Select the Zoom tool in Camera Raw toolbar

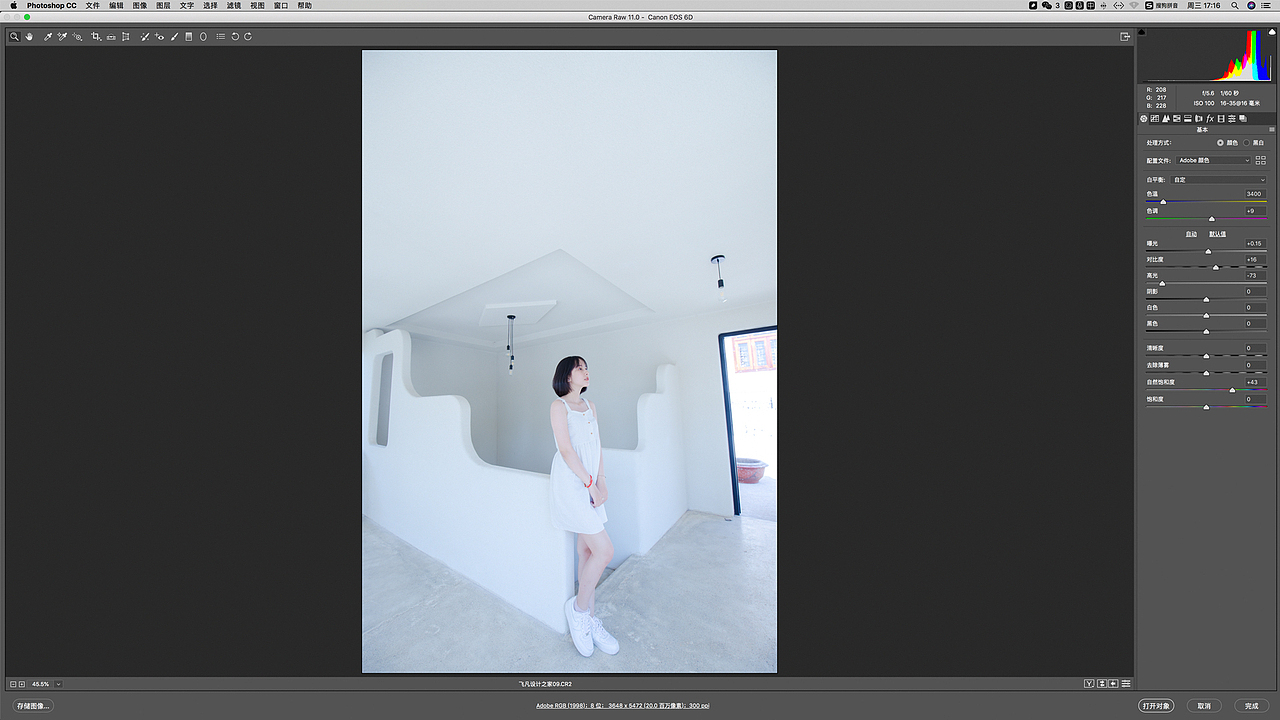point(14,37)
